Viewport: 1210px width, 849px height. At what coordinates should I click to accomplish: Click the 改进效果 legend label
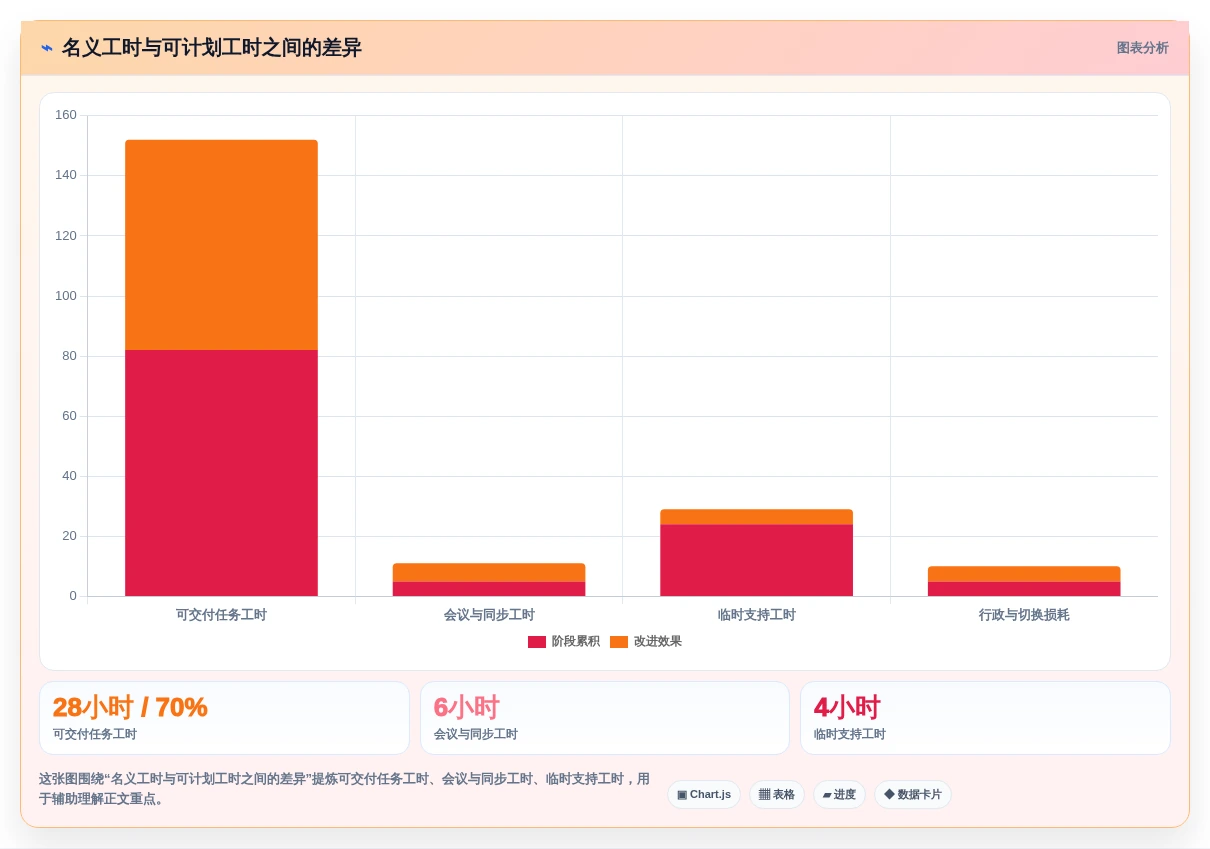tap(658, 642)
